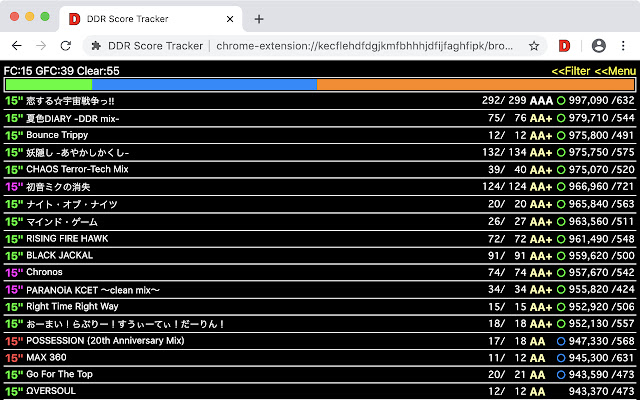Go back with the browser back arrow
Screen dimensions: 640x400
point(16,46)
